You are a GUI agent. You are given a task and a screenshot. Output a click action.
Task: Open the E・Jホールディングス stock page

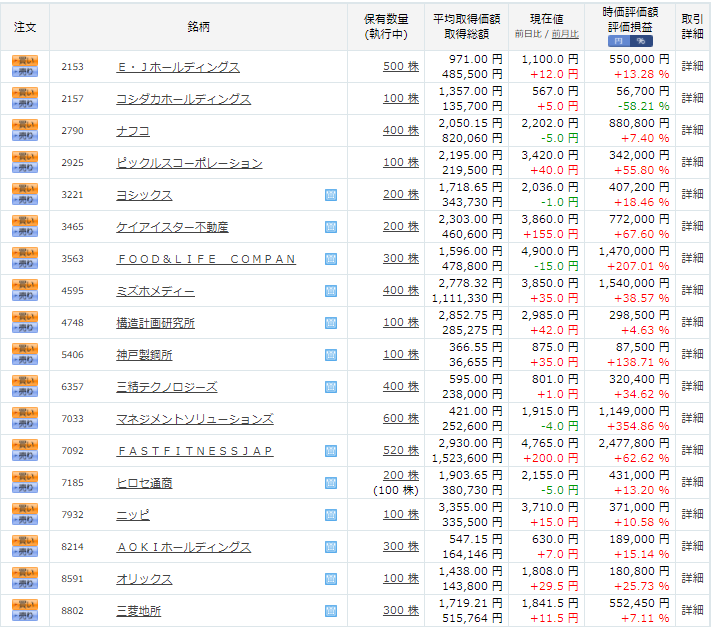[178, 67]
